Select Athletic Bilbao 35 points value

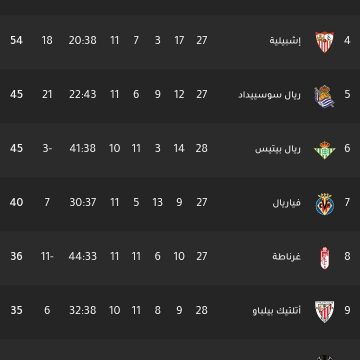tap(16, 310)
